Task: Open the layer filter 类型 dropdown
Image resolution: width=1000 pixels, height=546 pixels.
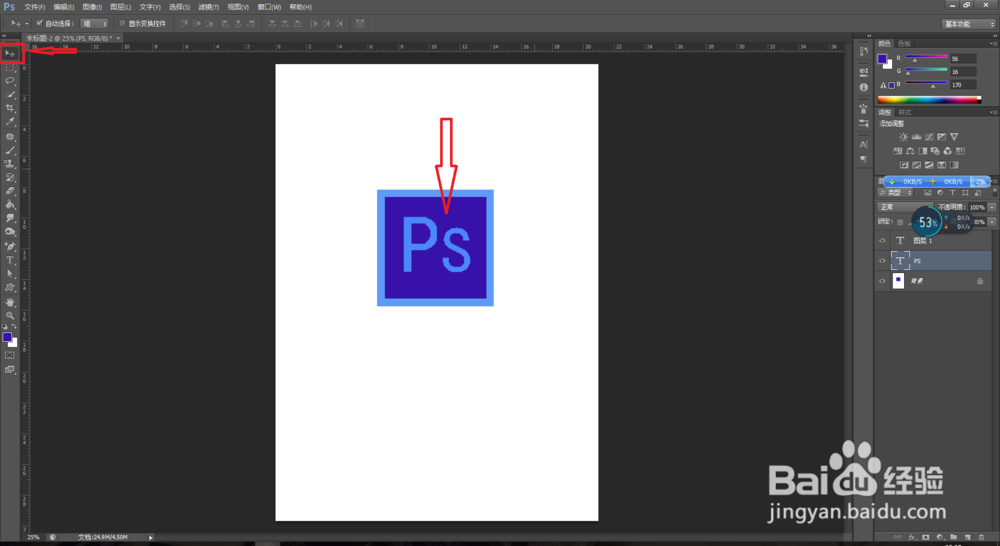Action: coord(895,193)
